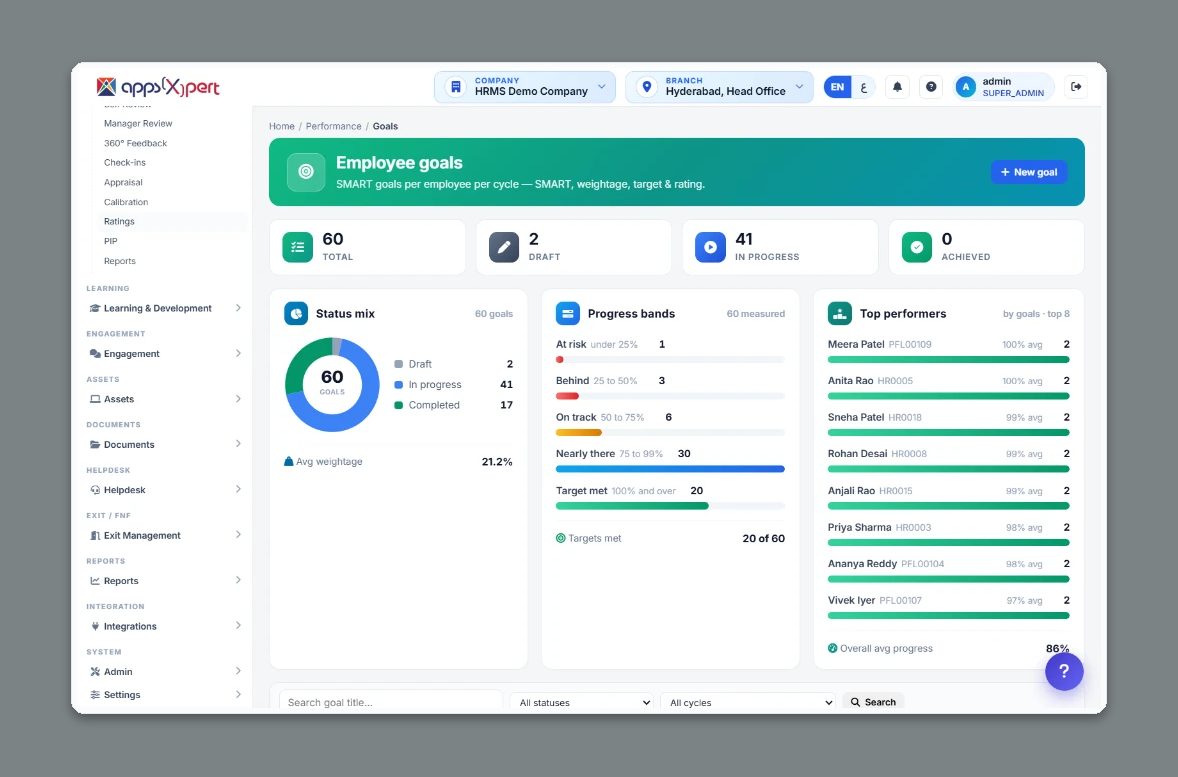Click the Helpdesk headset icon
1178x777 pixels.
coord(95,490)
